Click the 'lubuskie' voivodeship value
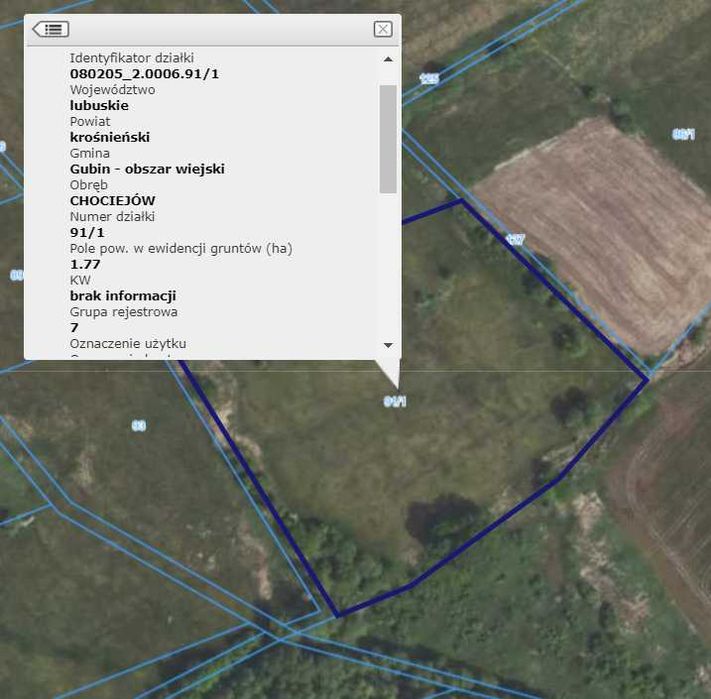711x699 pixels. (x=99, y=106)
